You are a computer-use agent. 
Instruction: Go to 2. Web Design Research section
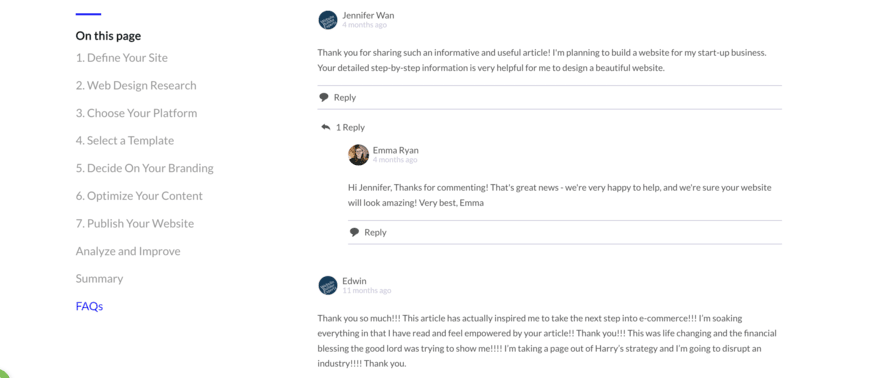pyautogui.click(x=136, y=85)
